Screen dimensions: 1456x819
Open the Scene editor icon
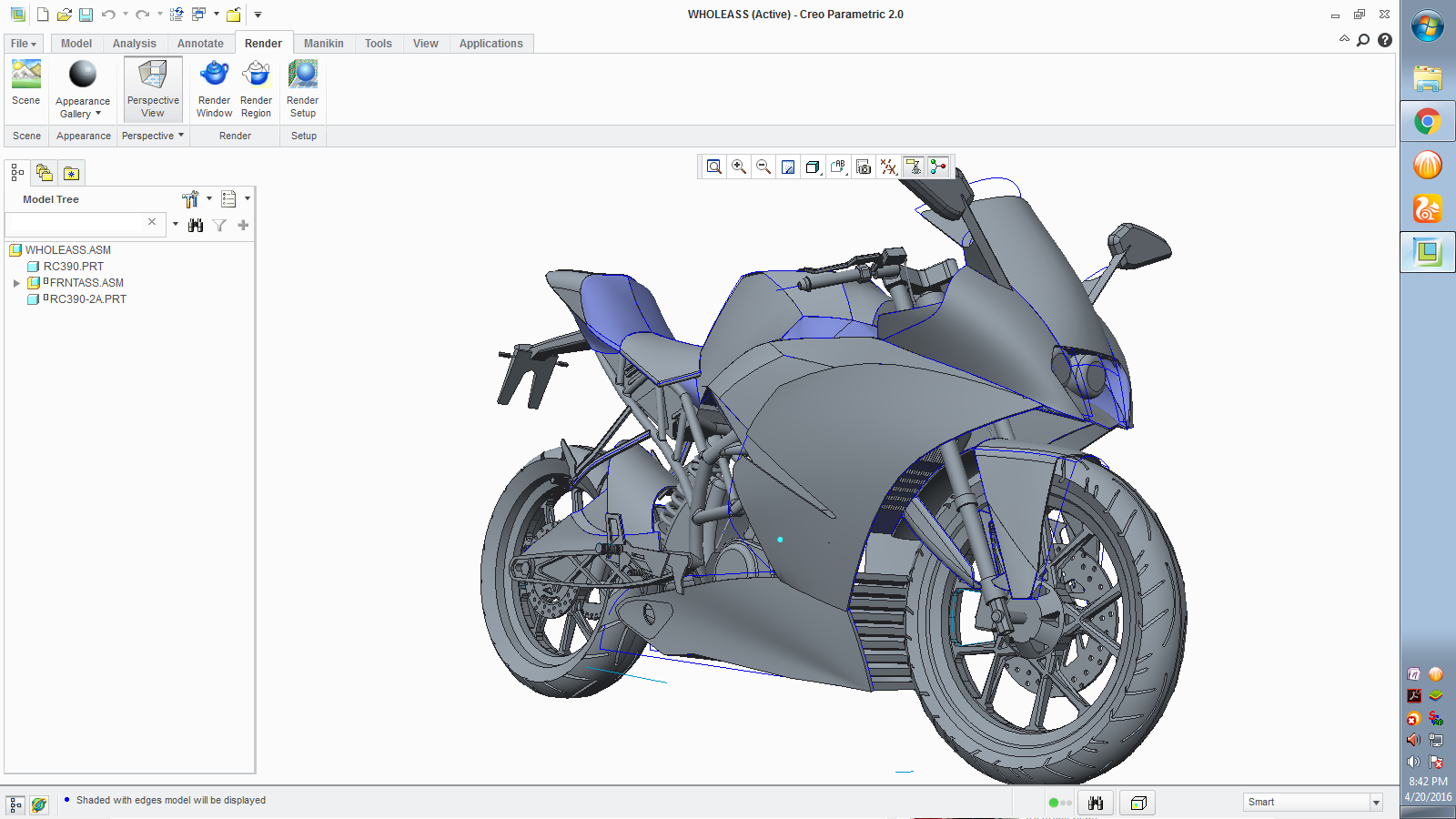point(26,83)
